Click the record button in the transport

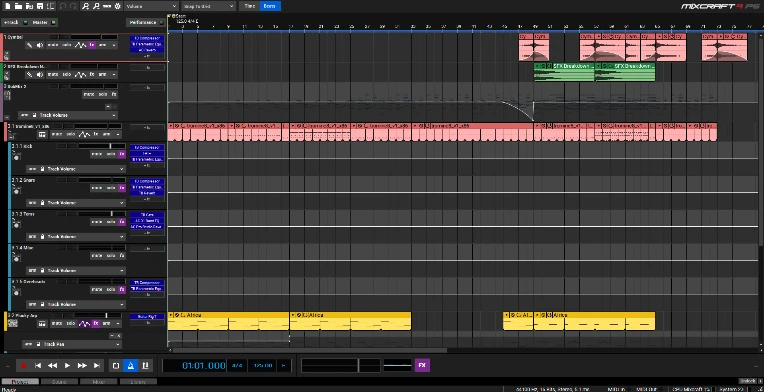tap(22, 365)
